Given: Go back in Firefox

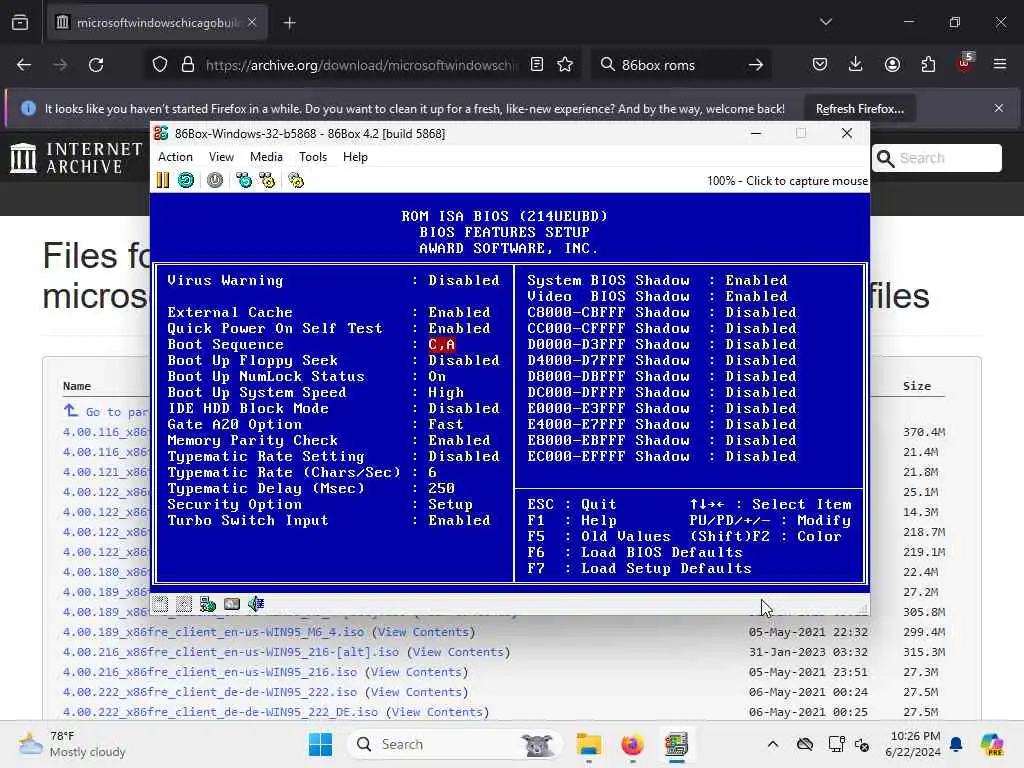Looking at the screenshot, I should pos(24,65).
